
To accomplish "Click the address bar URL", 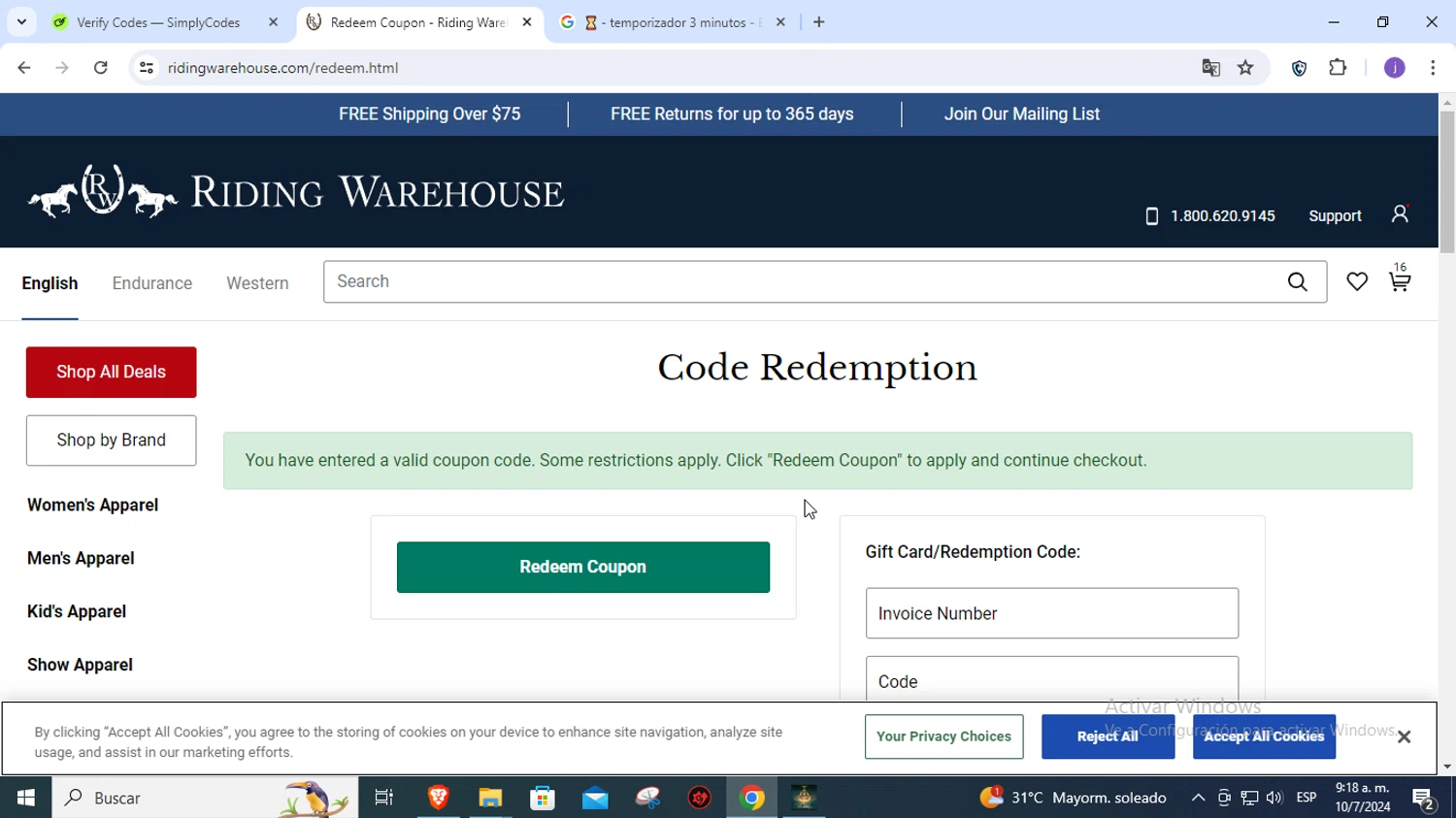I will [x=283, y=68].
